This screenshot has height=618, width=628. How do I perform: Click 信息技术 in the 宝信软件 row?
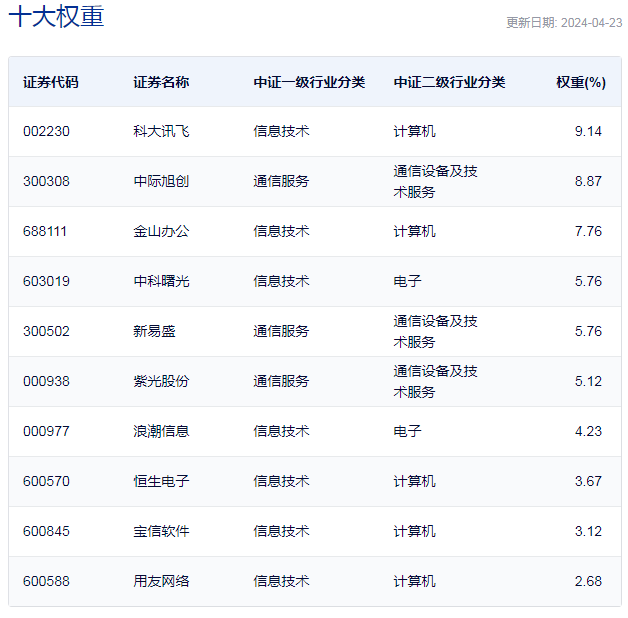pyautogui.click(x=281, y=531)
